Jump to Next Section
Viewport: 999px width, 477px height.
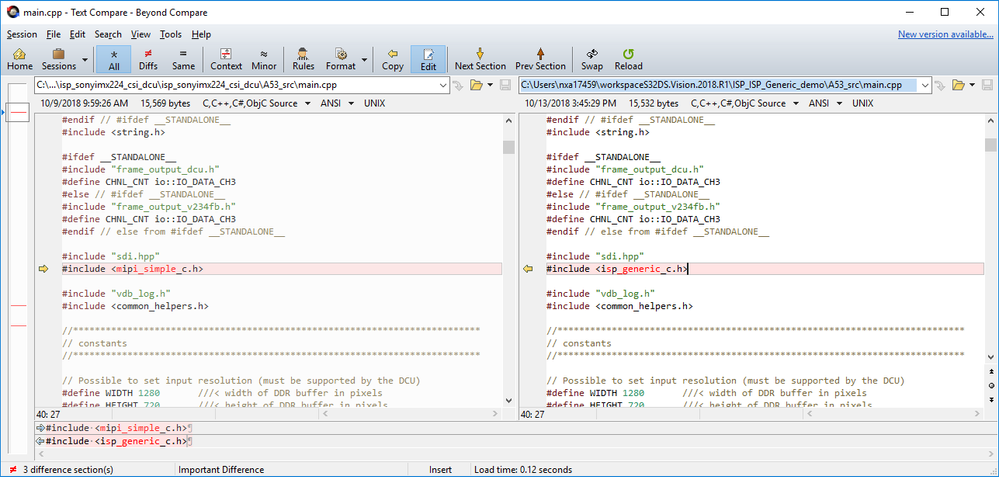480,59
